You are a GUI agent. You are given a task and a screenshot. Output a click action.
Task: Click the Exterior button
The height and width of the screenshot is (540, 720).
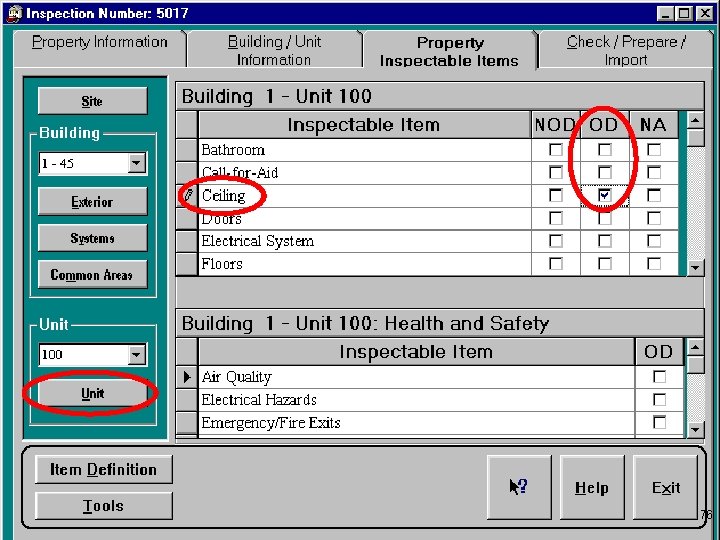coord(92,202)
